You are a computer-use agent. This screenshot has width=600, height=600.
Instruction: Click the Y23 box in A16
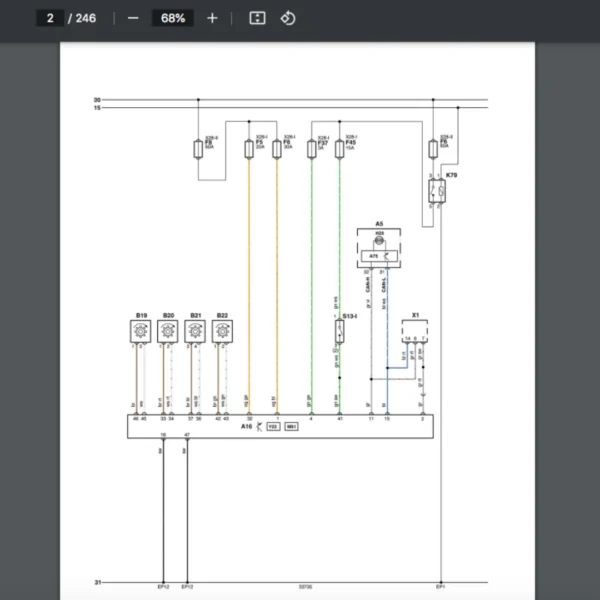(273, 427)
